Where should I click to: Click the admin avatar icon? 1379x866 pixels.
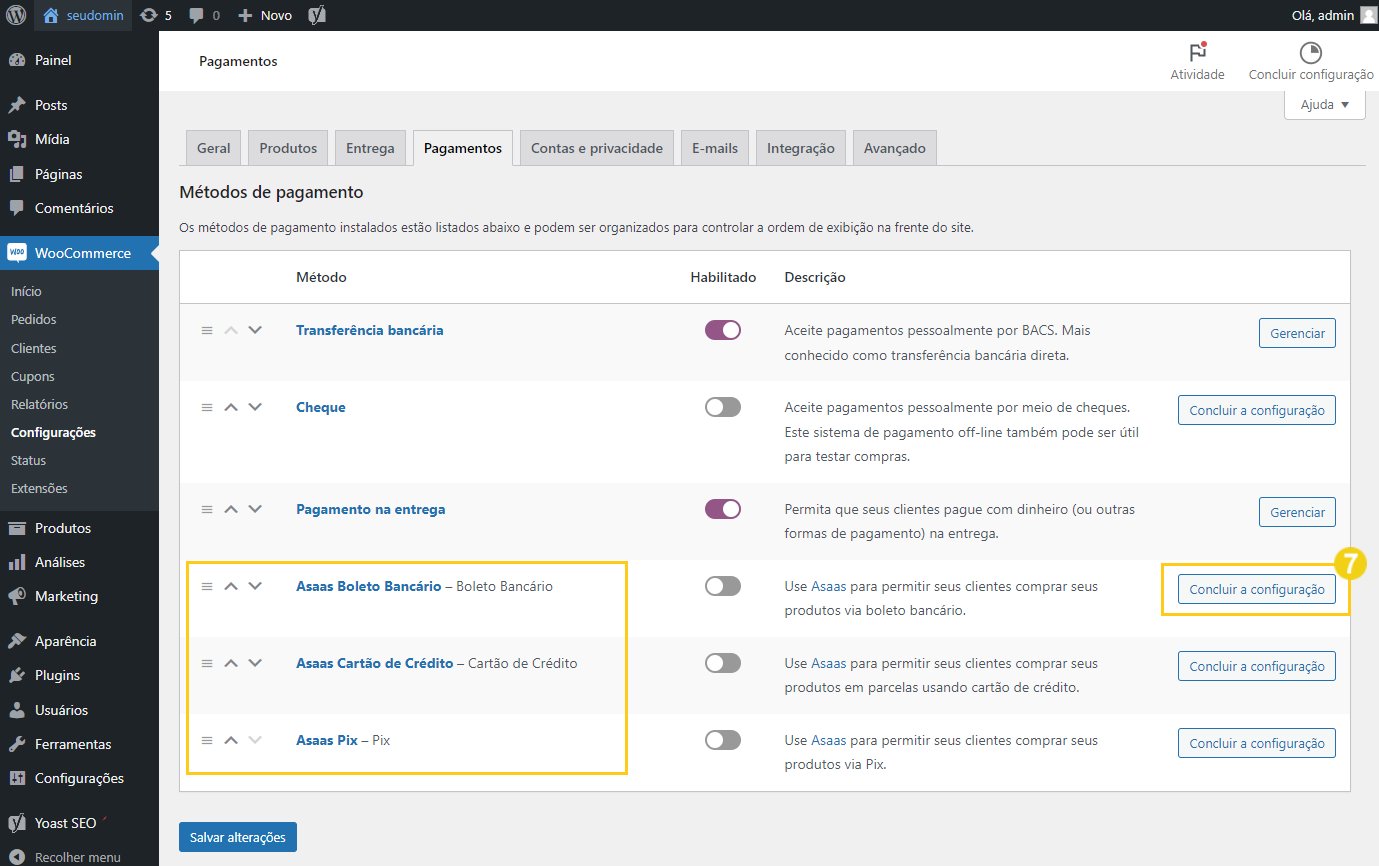[1368, 15]
